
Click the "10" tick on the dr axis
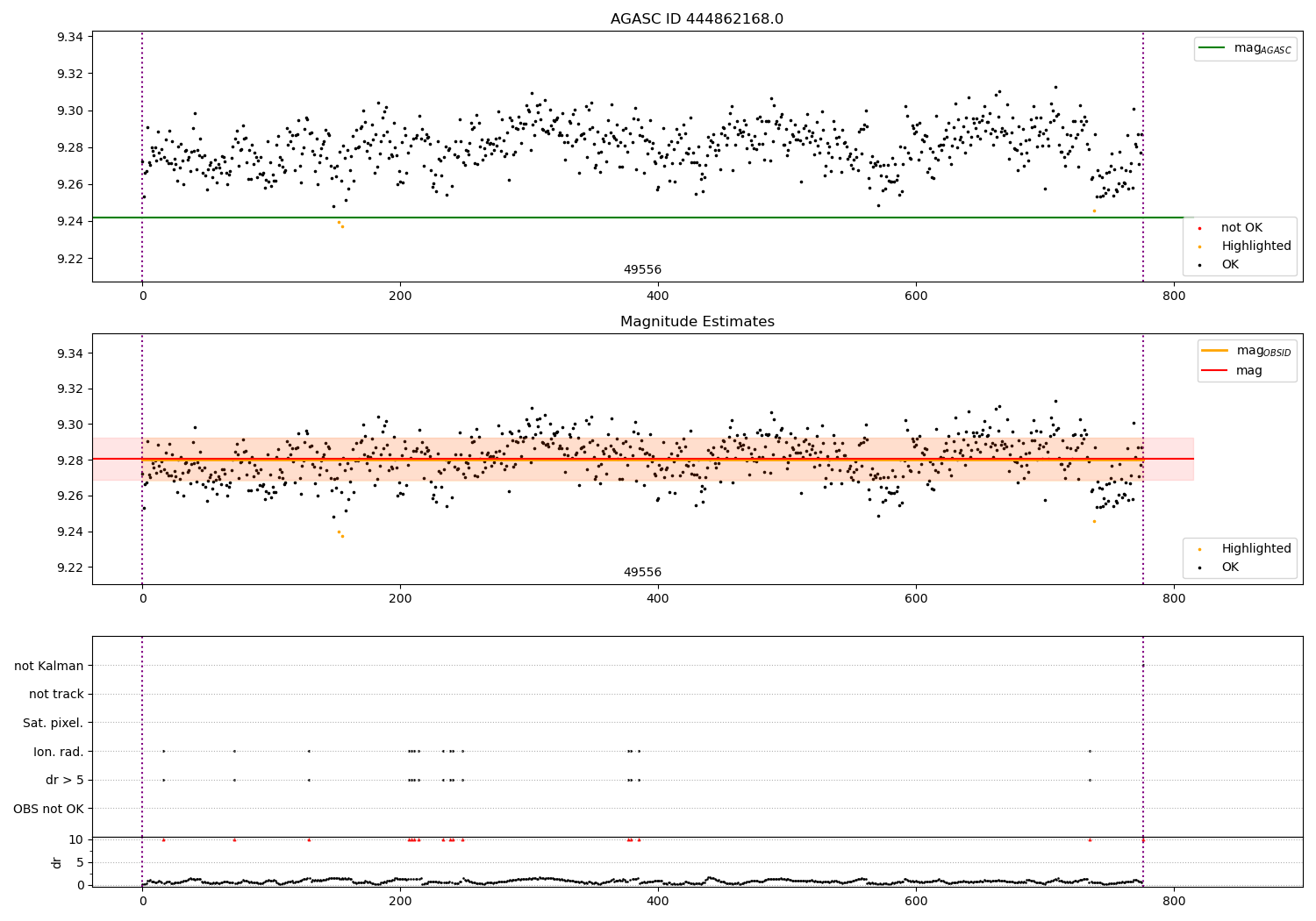(x=76, y=839)
